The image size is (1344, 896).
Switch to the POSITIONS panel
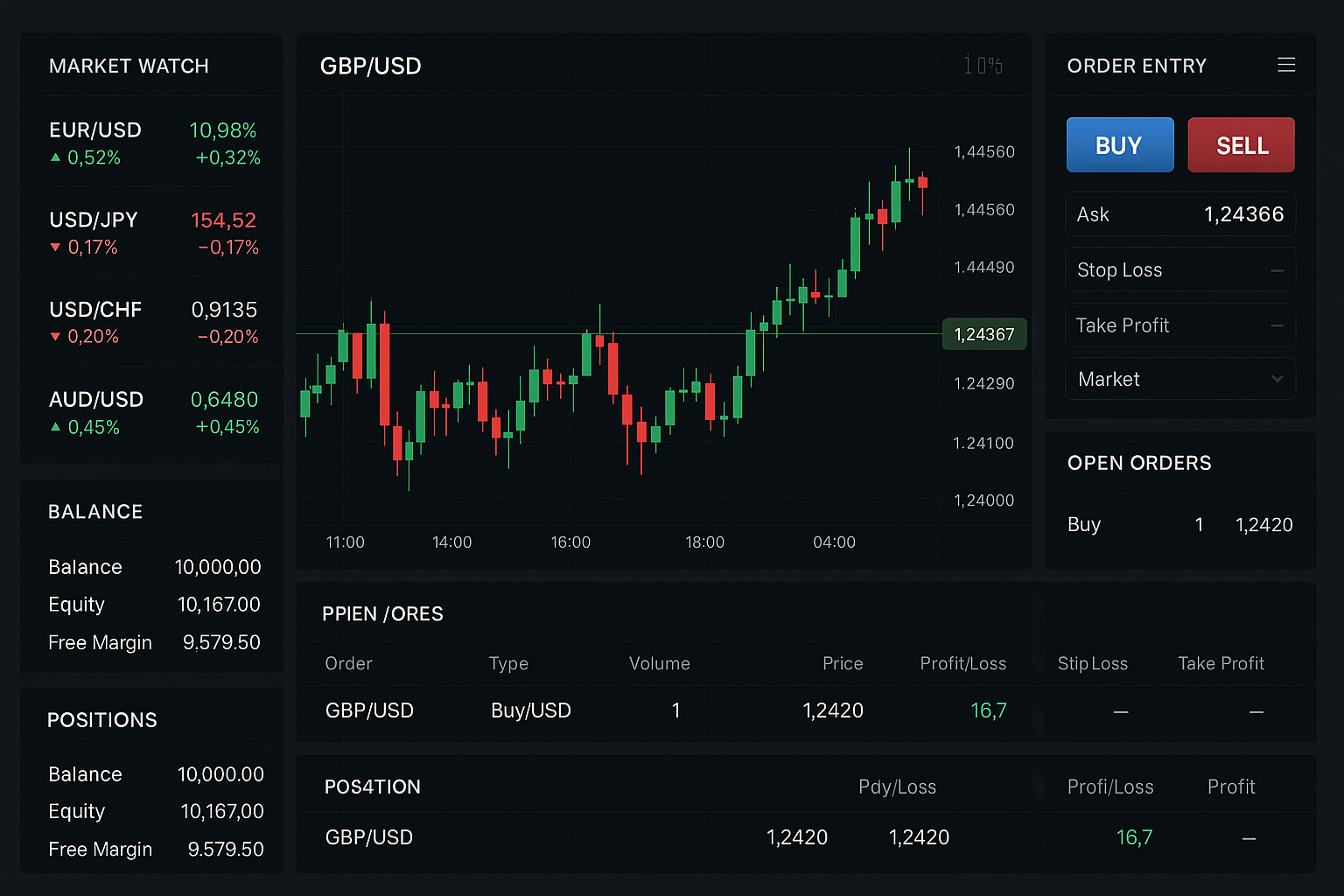pos(101,719)
